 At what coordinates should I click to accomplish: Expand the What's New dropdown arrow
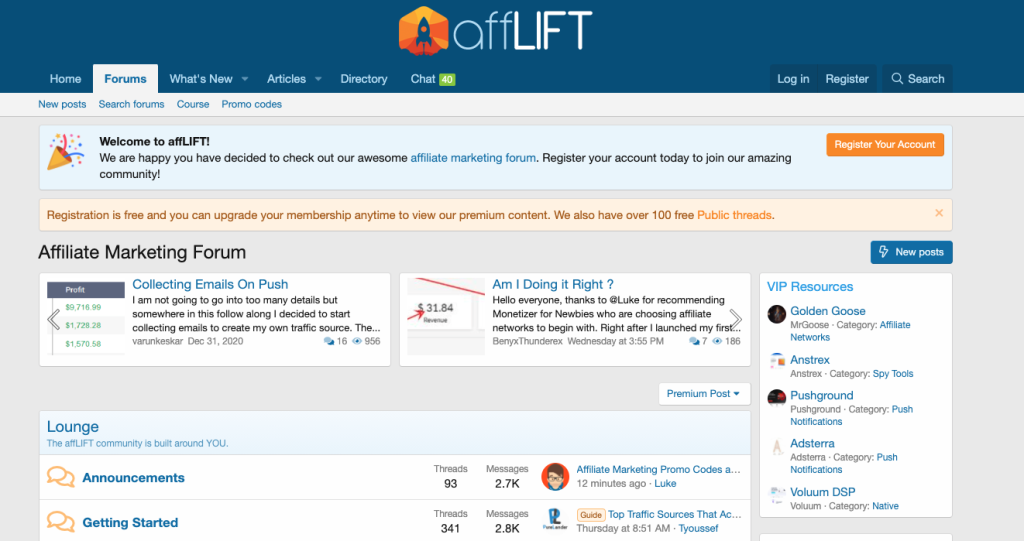point(245,79)
